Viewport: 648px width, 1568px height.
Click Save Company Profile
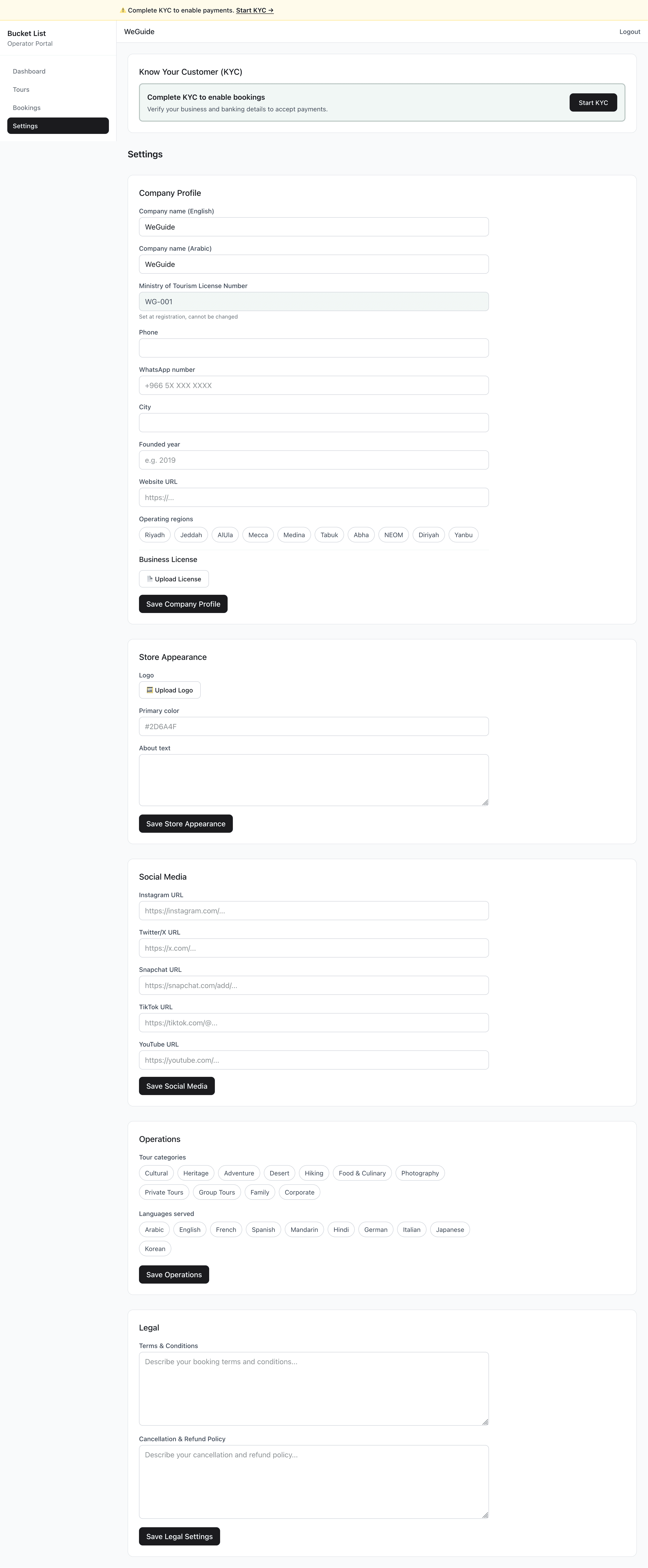[x=183, y=604]
